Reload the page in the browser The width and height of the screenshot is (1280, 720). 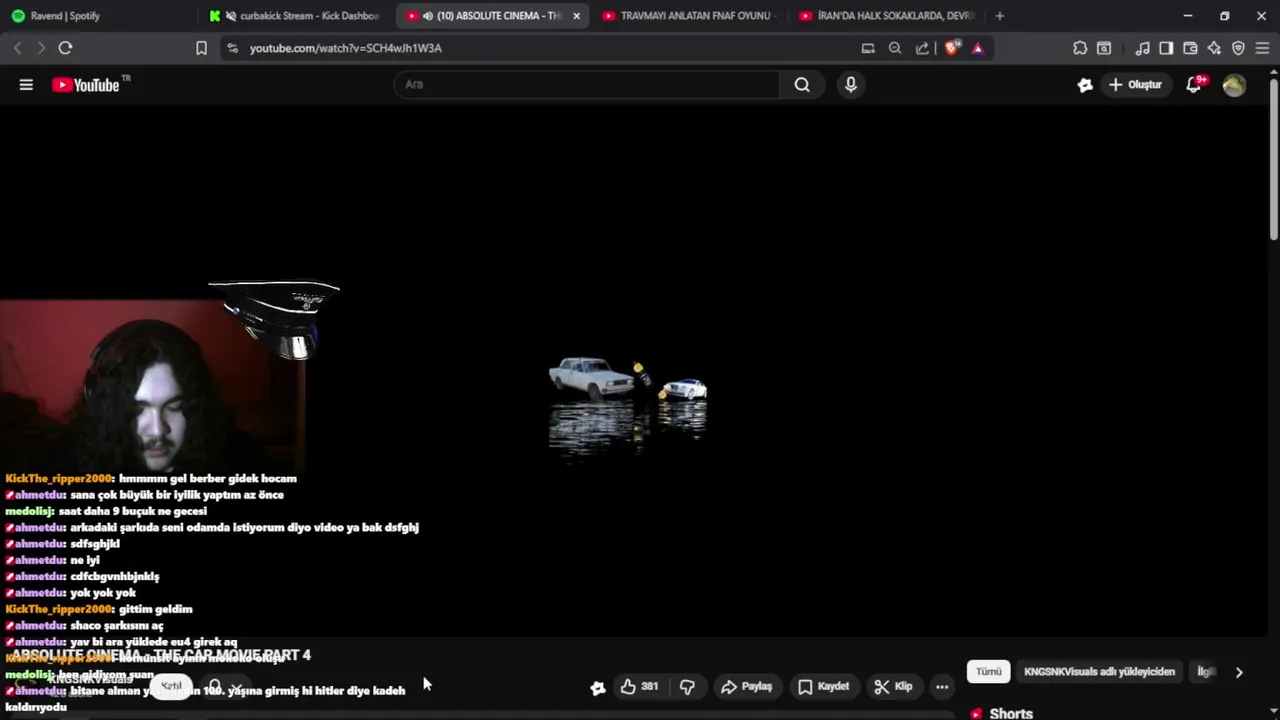[x=65, y=48]
